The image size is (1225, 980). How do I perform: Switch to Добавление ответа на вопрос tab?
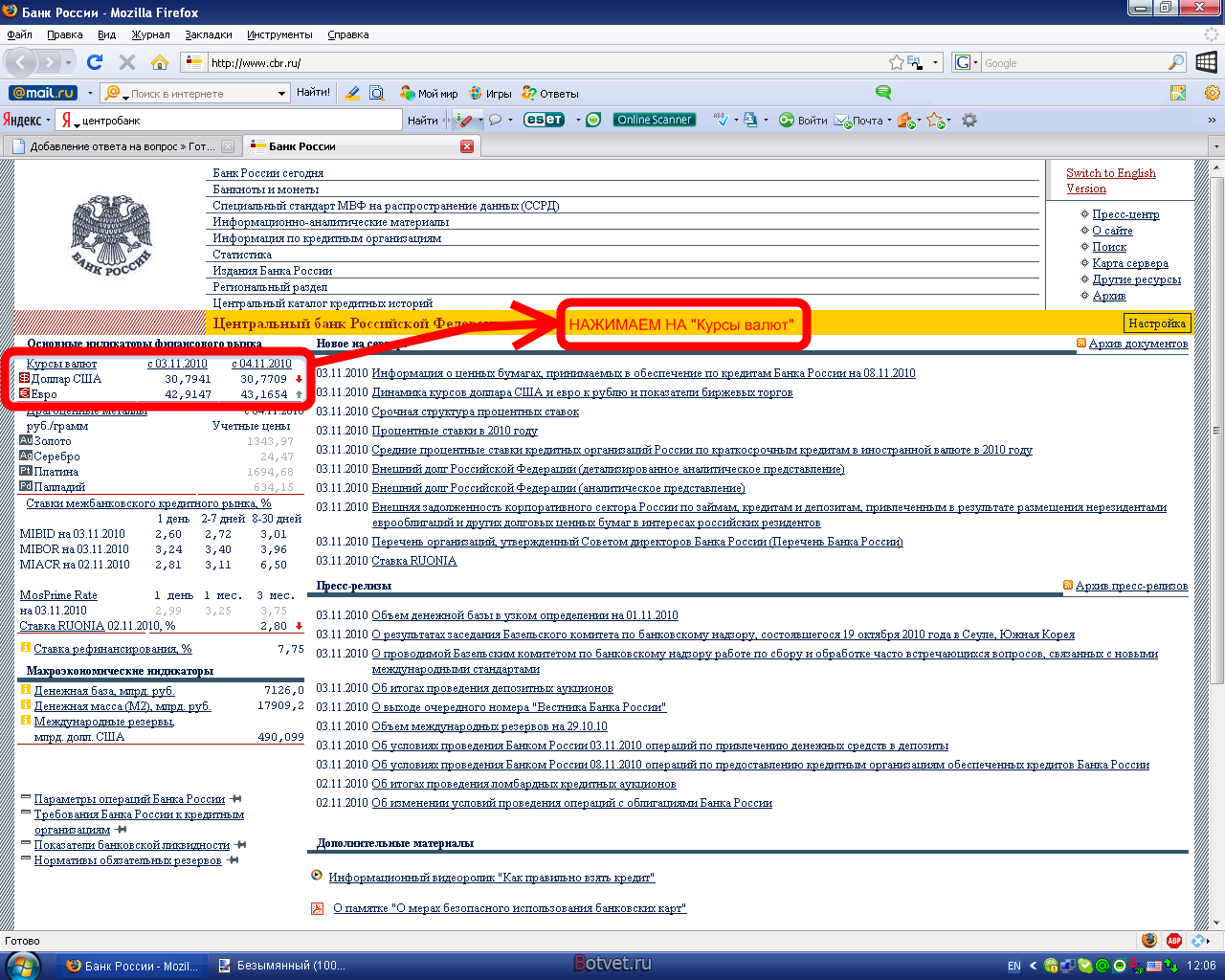coord(122,146)
